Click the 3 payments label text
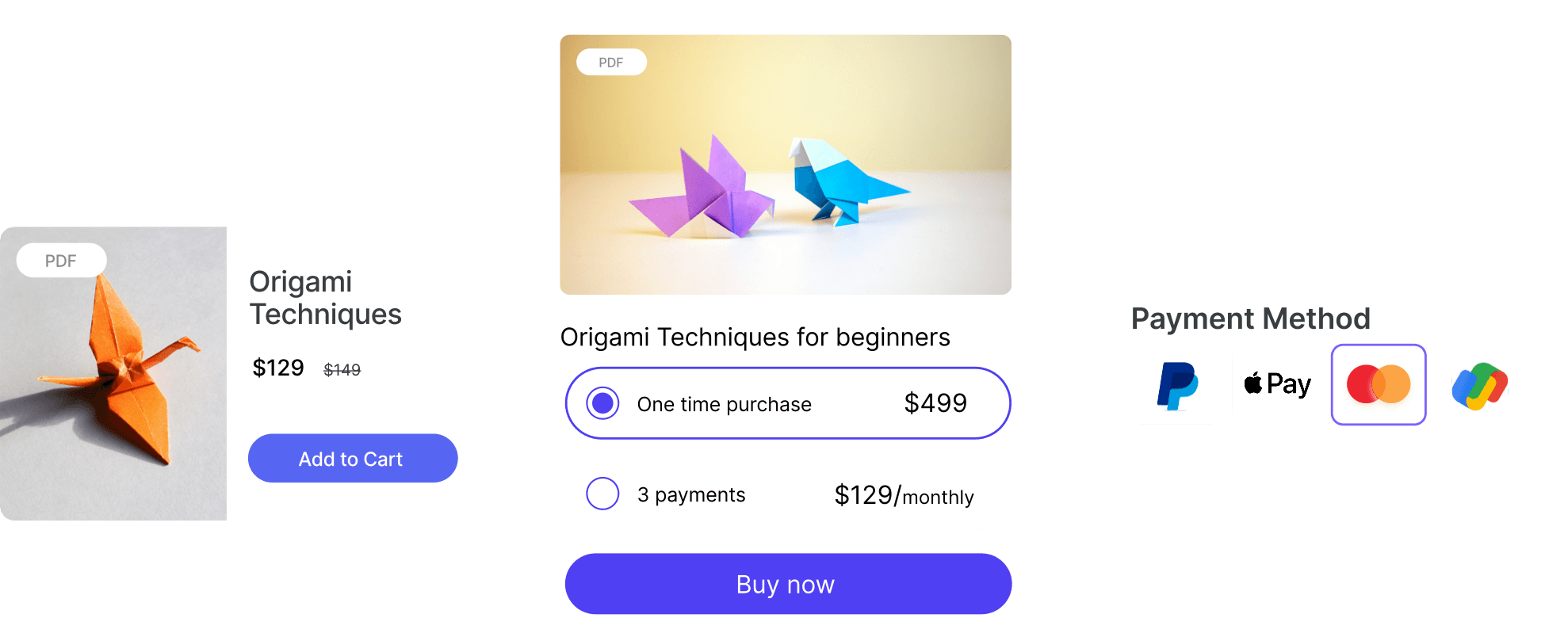The image size is (1568, 637). point(691,495)
